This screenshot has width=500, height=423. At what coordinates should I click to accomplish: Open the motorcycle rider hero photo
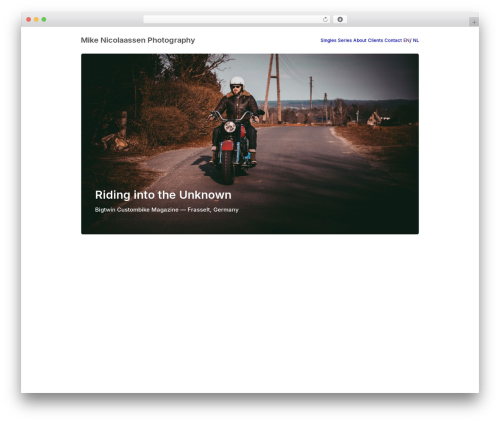pos(250,144)
